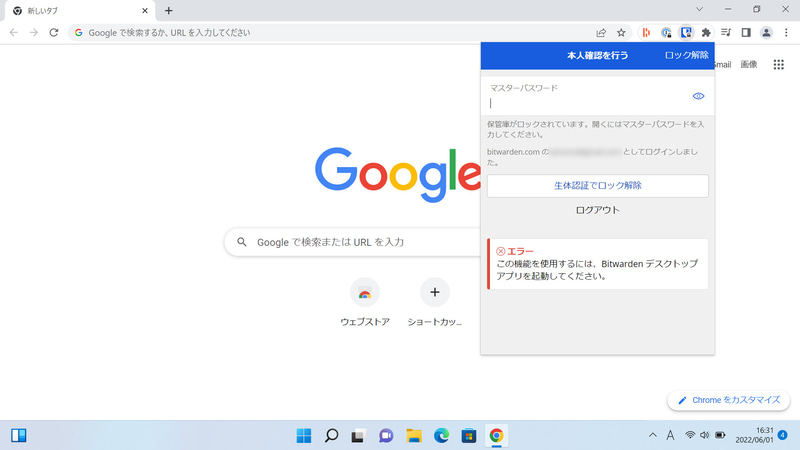This screenshot has width=800, height=450.
Task: Click ロック解除 in the Bitwarden header
Action: (x=686, y=55)
